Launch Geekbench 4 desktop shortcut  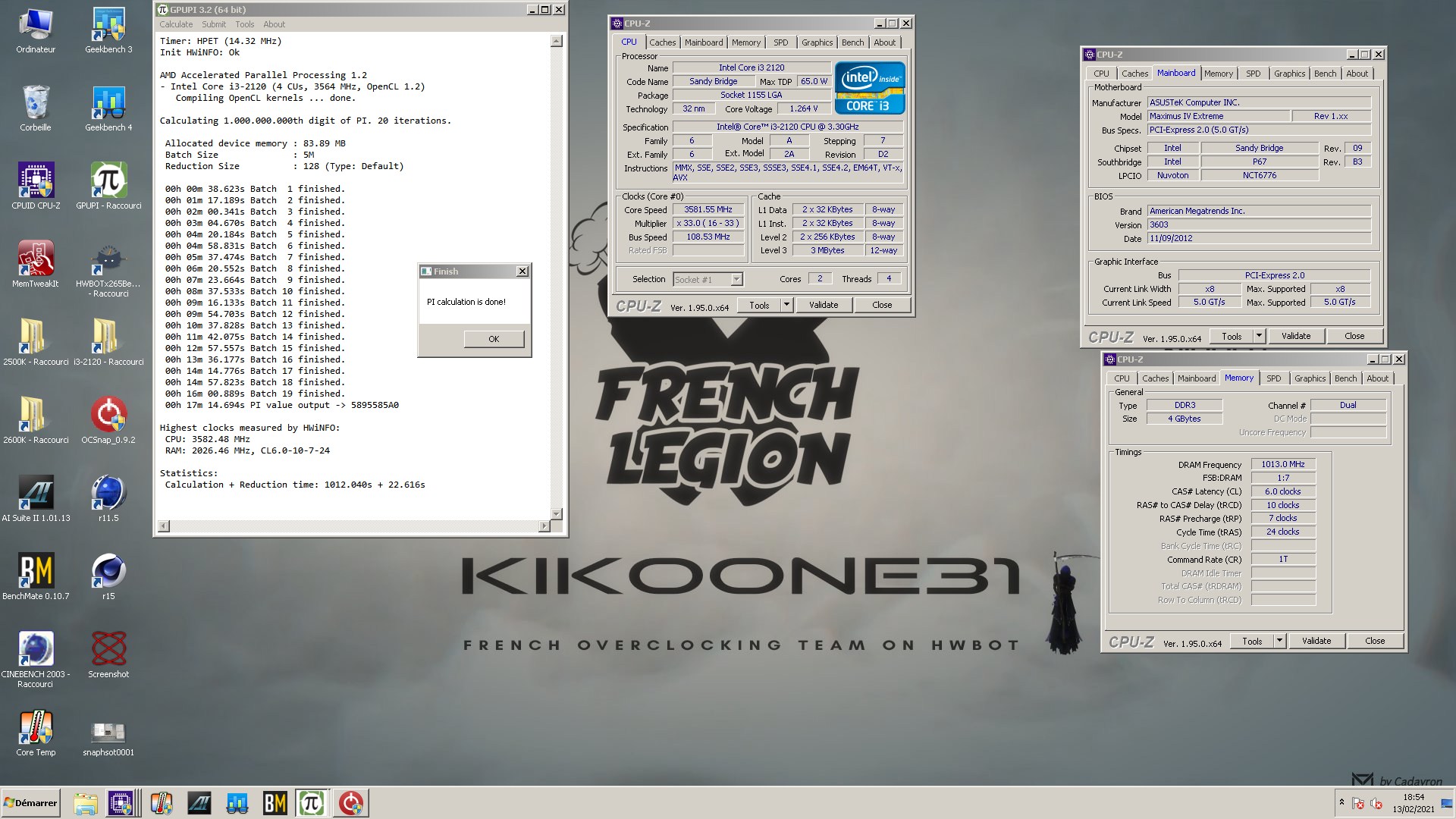[x=108, y=108]
